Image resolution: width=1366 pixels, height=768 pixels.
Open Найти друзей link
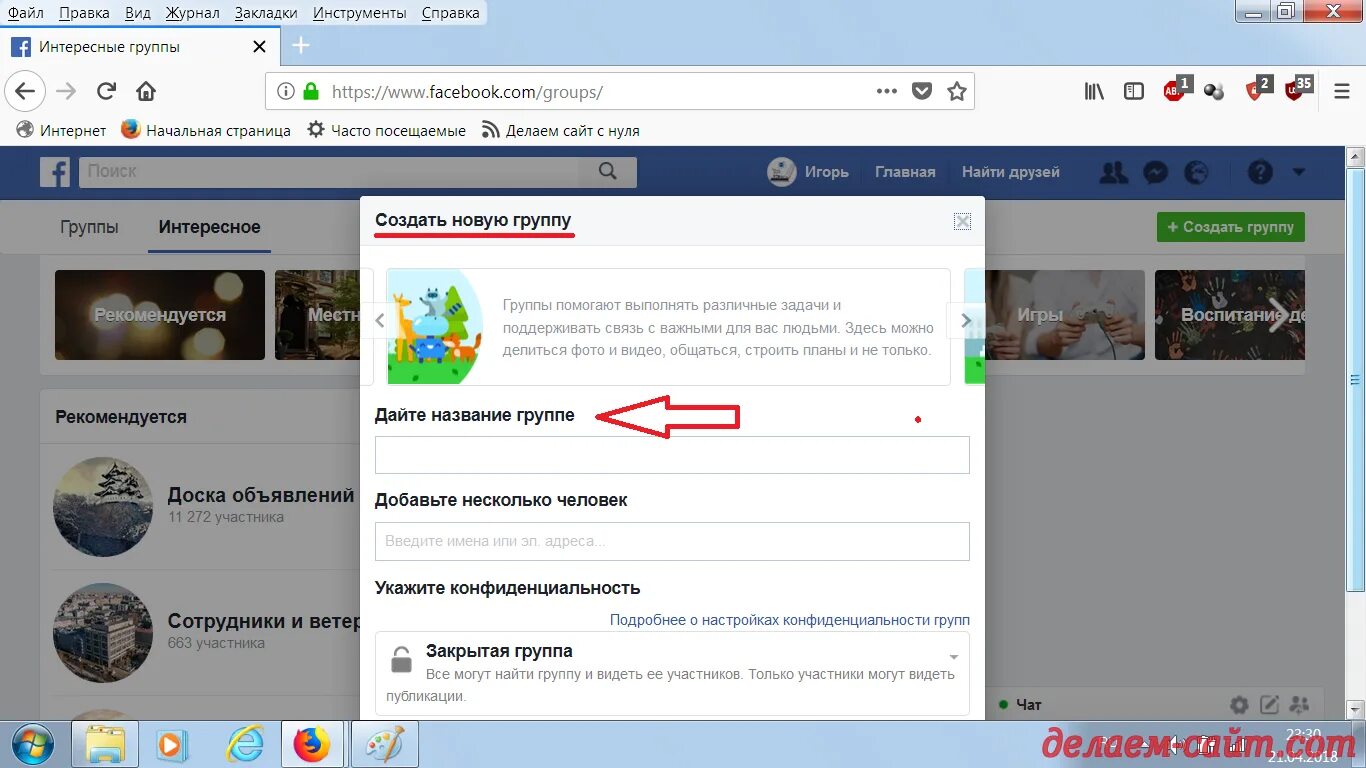click(1011, 172)
